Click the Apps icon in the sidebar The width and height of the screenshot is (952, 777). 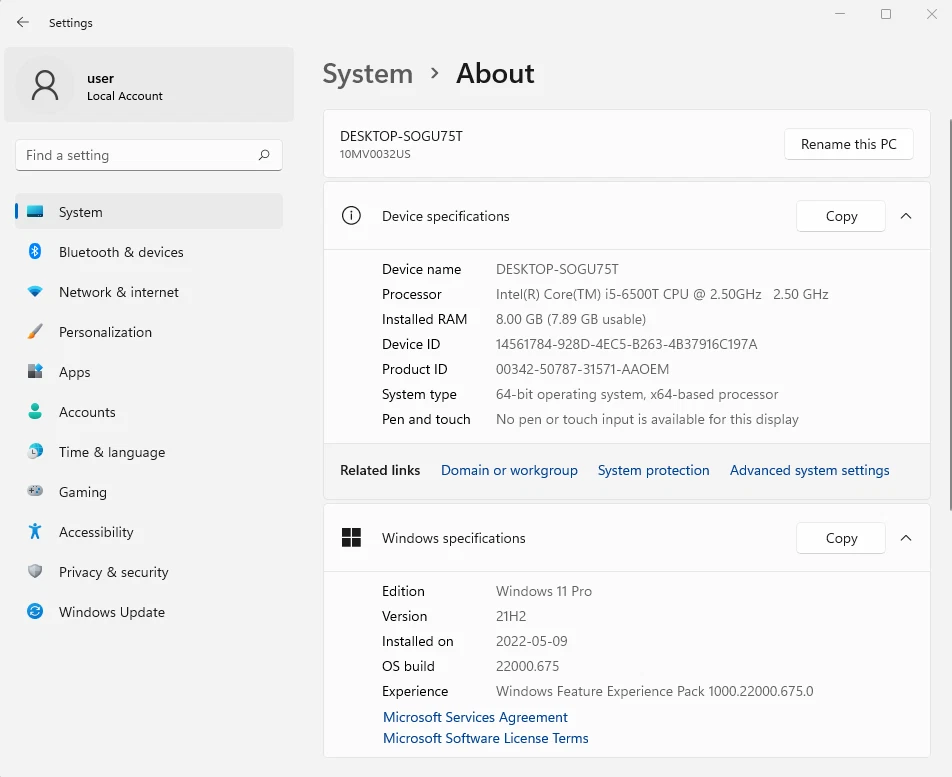(x=33, y=372)
